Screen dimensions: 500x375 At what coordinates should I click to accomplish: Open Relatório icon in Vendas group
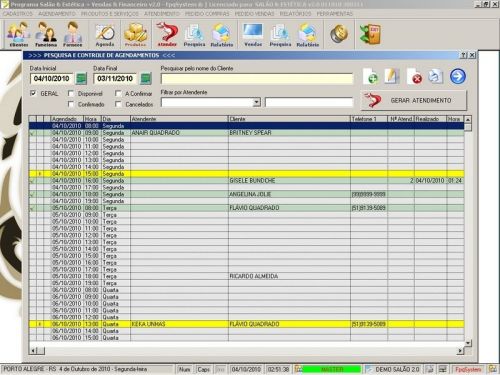(x=308, y=34)
